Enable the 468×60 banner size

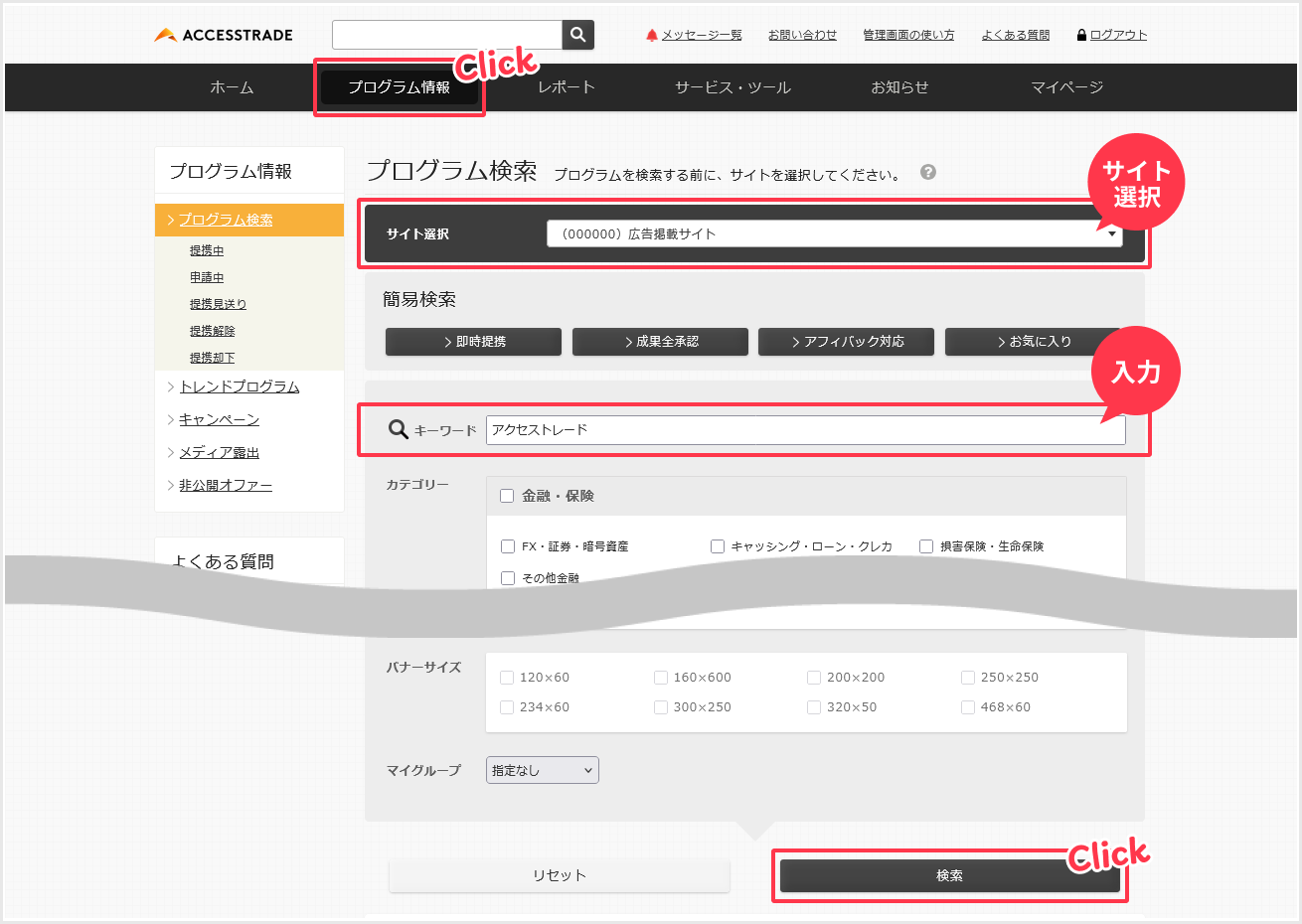(x=968, y=707)
